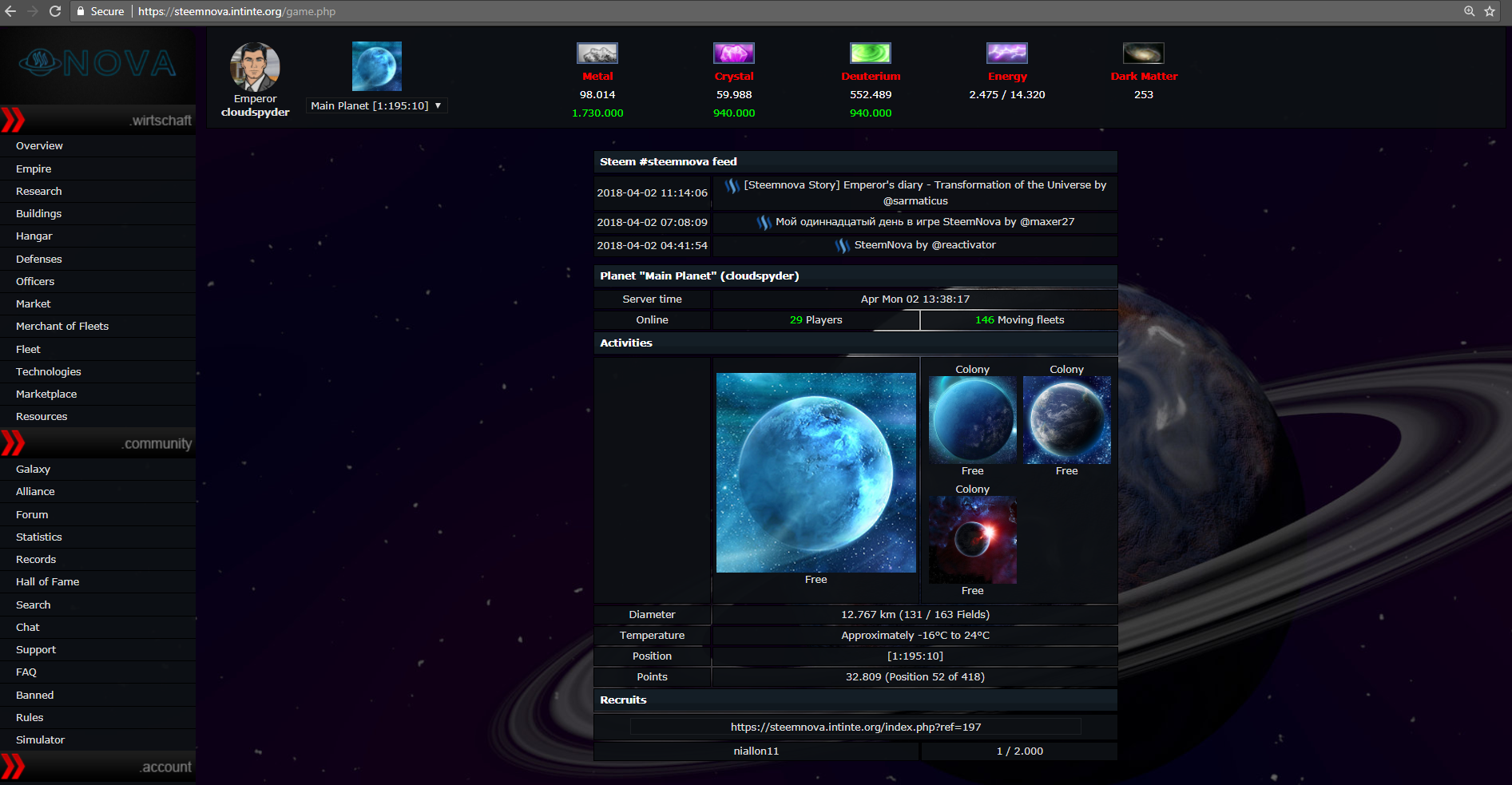Open Records page
1512x785 pixels.
36,559
